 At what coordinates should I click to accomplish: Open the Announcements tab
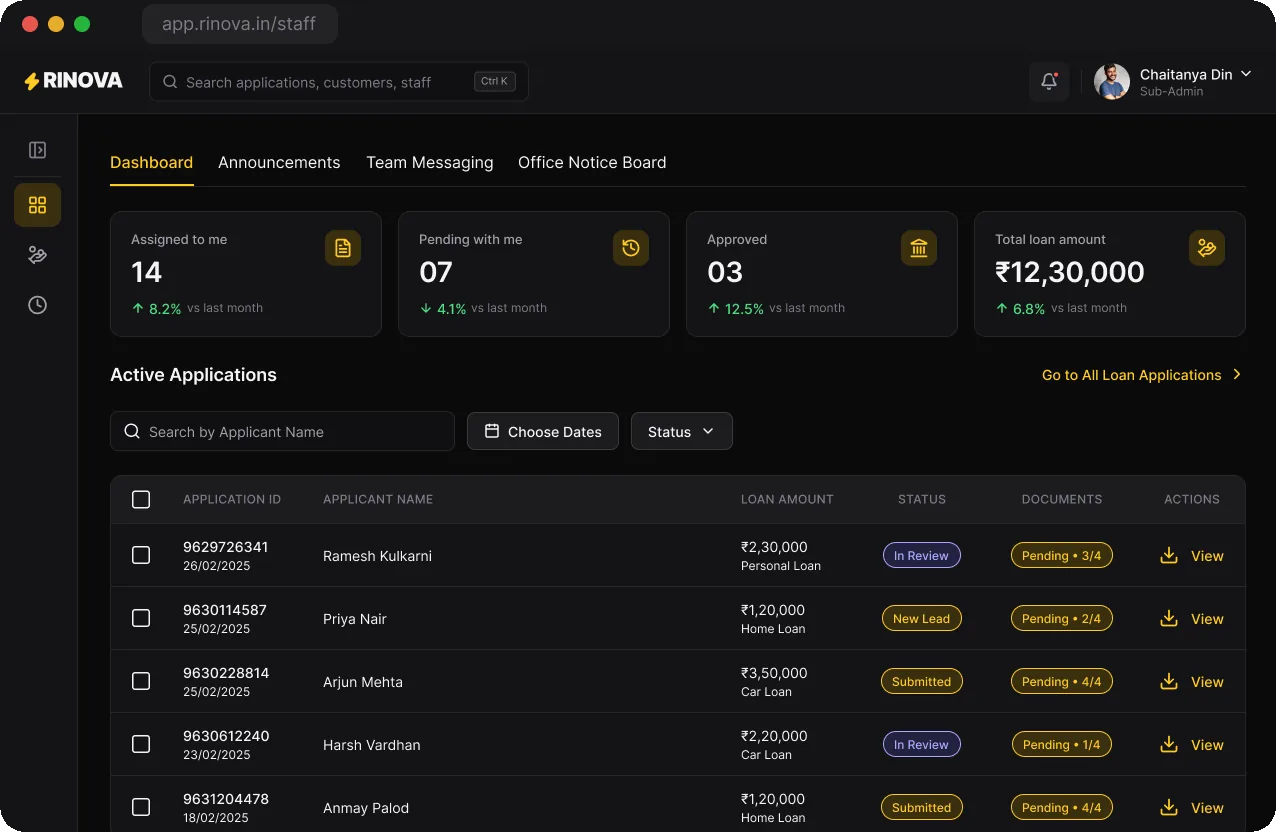click(279, 162)
